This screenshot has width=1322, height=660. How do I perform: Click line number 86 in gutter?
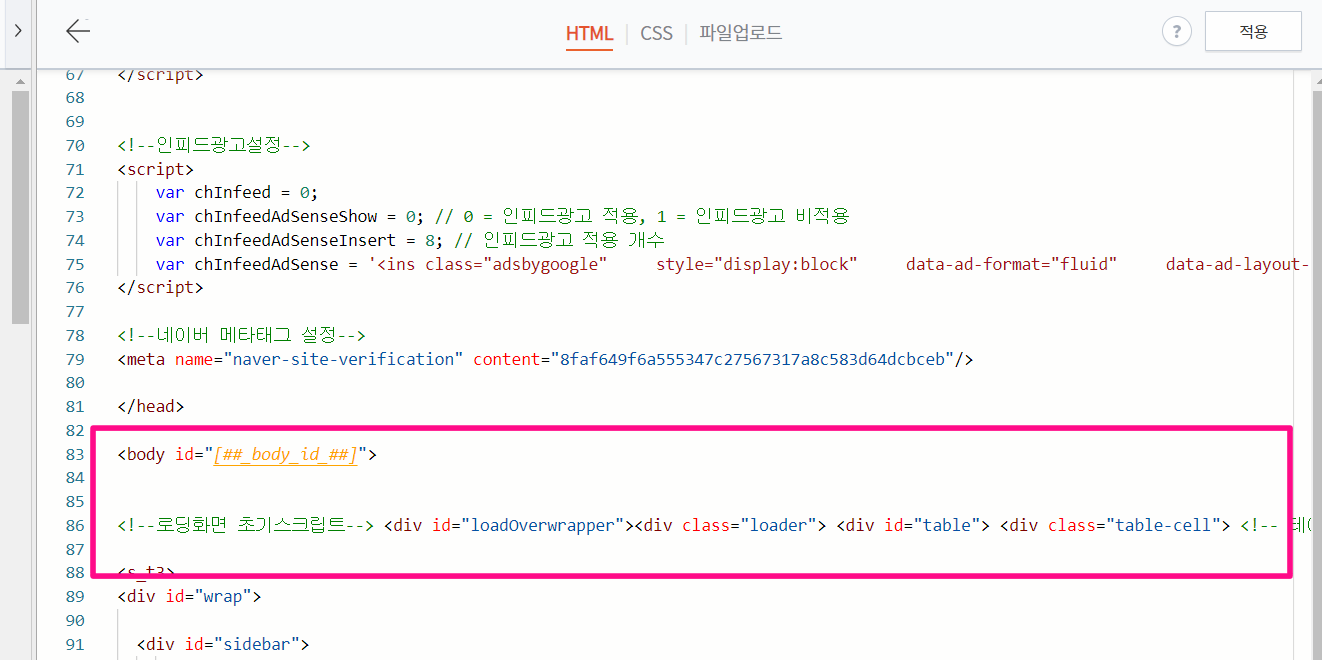tap(74, 525)
